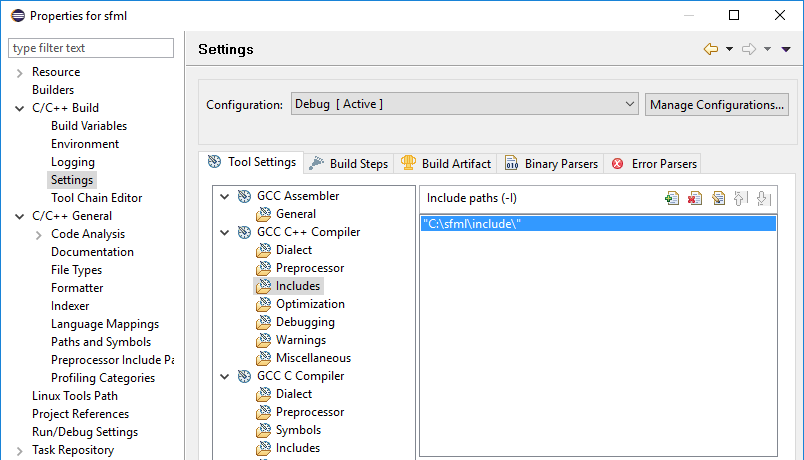Open the Paths and Symbols page
The height and width of the screenshot is (460, 804).
click(x=101, y=342)
